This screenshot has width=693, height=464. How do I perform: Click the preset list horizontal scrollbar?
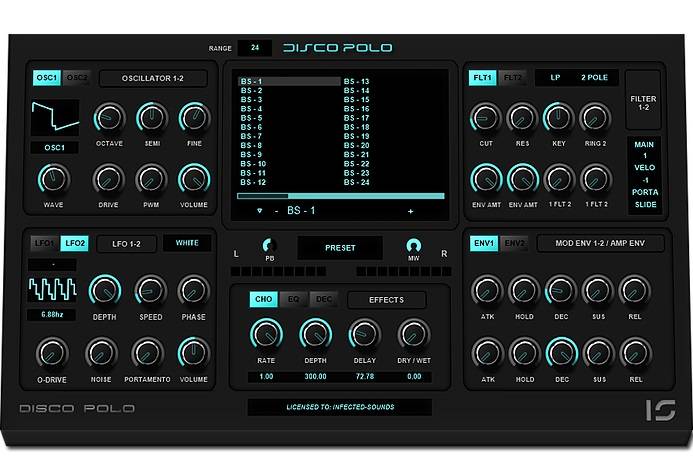tap(262, 196)
